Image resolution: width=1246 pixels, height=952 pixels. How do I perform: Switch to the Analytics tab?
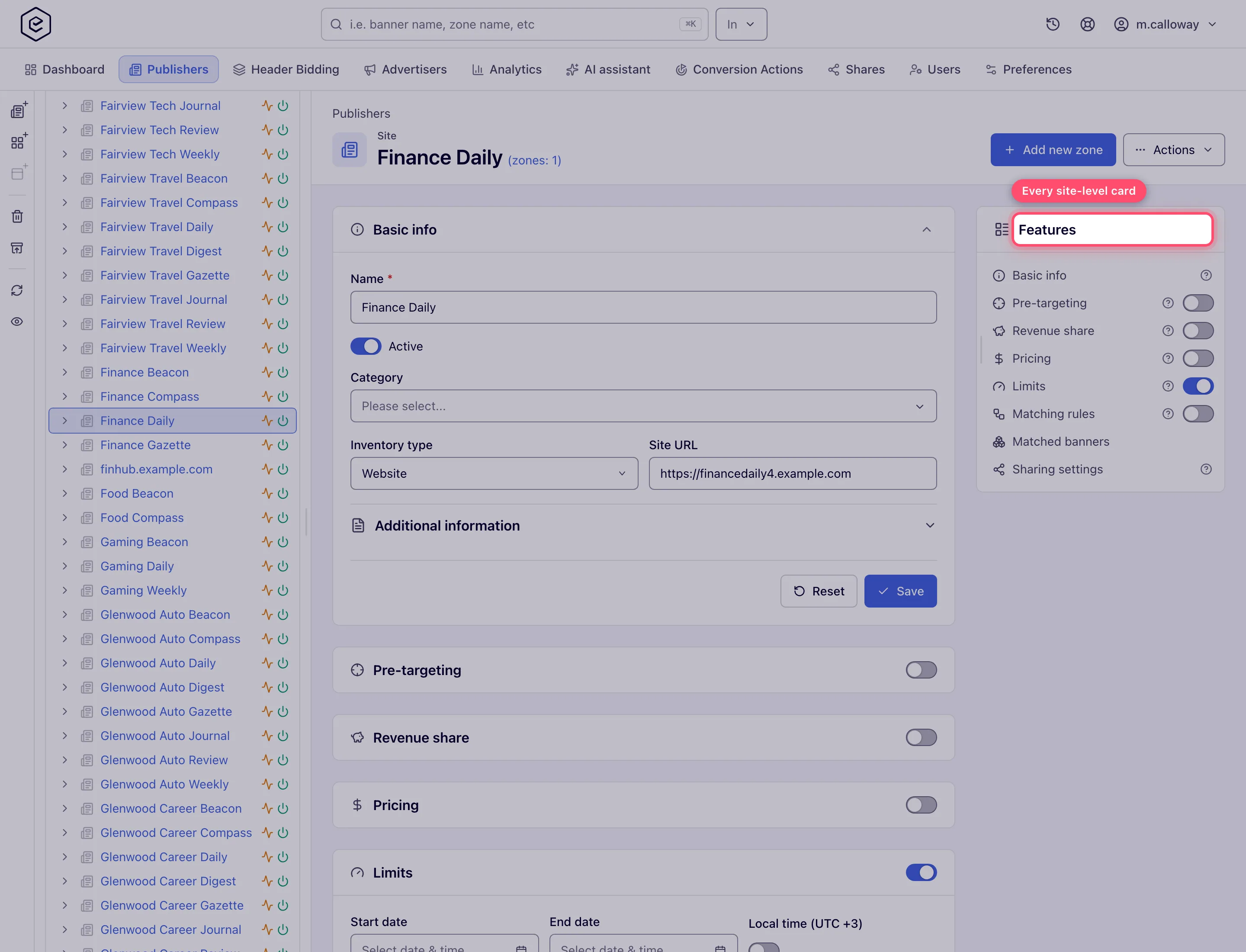pyautogui.click(x=507, y=70)
